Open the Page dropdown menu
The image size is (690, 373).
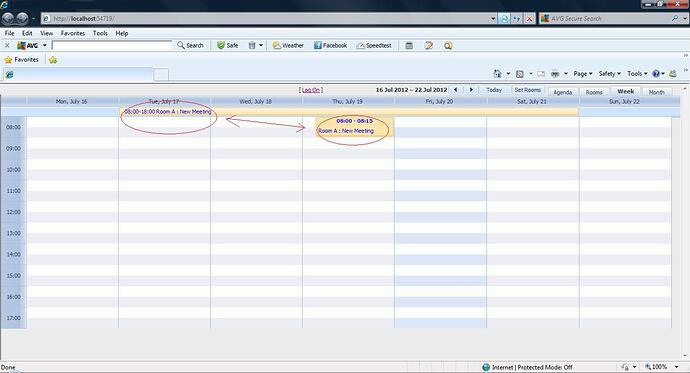583,73
